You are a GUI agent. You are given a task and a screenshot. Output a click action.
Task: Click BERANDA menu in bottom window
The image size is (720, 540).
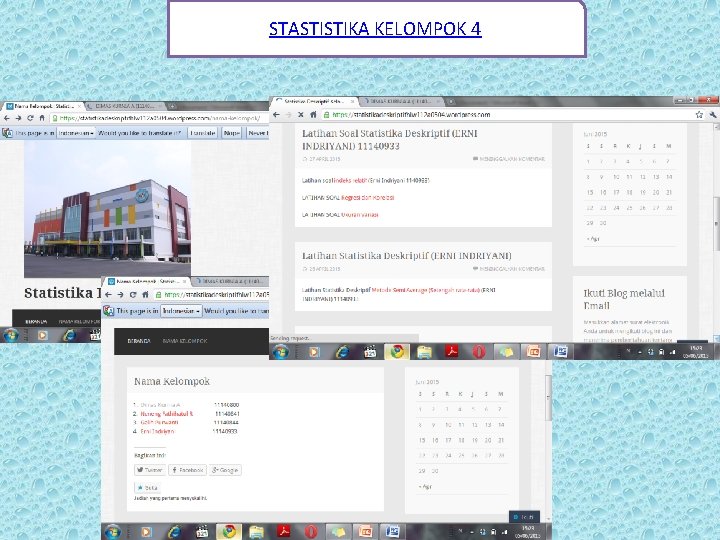(x=139, y=341)
